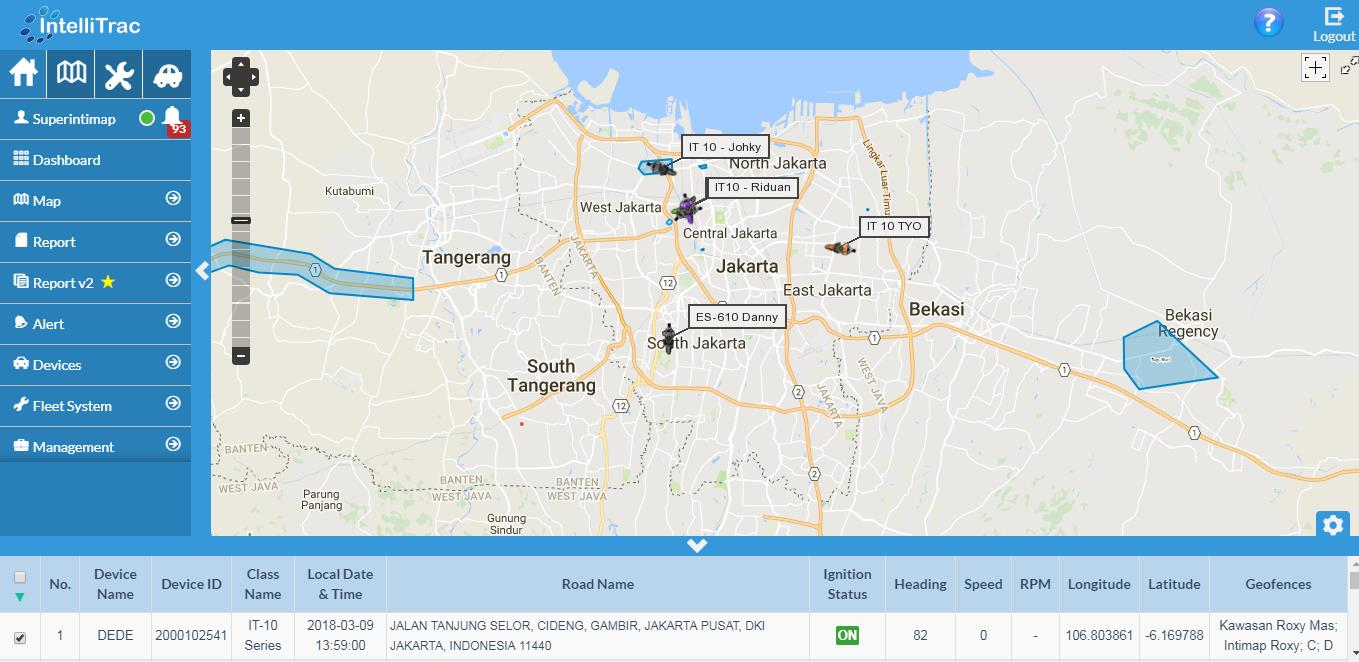Click the green online status indicator

coord(147,119)
